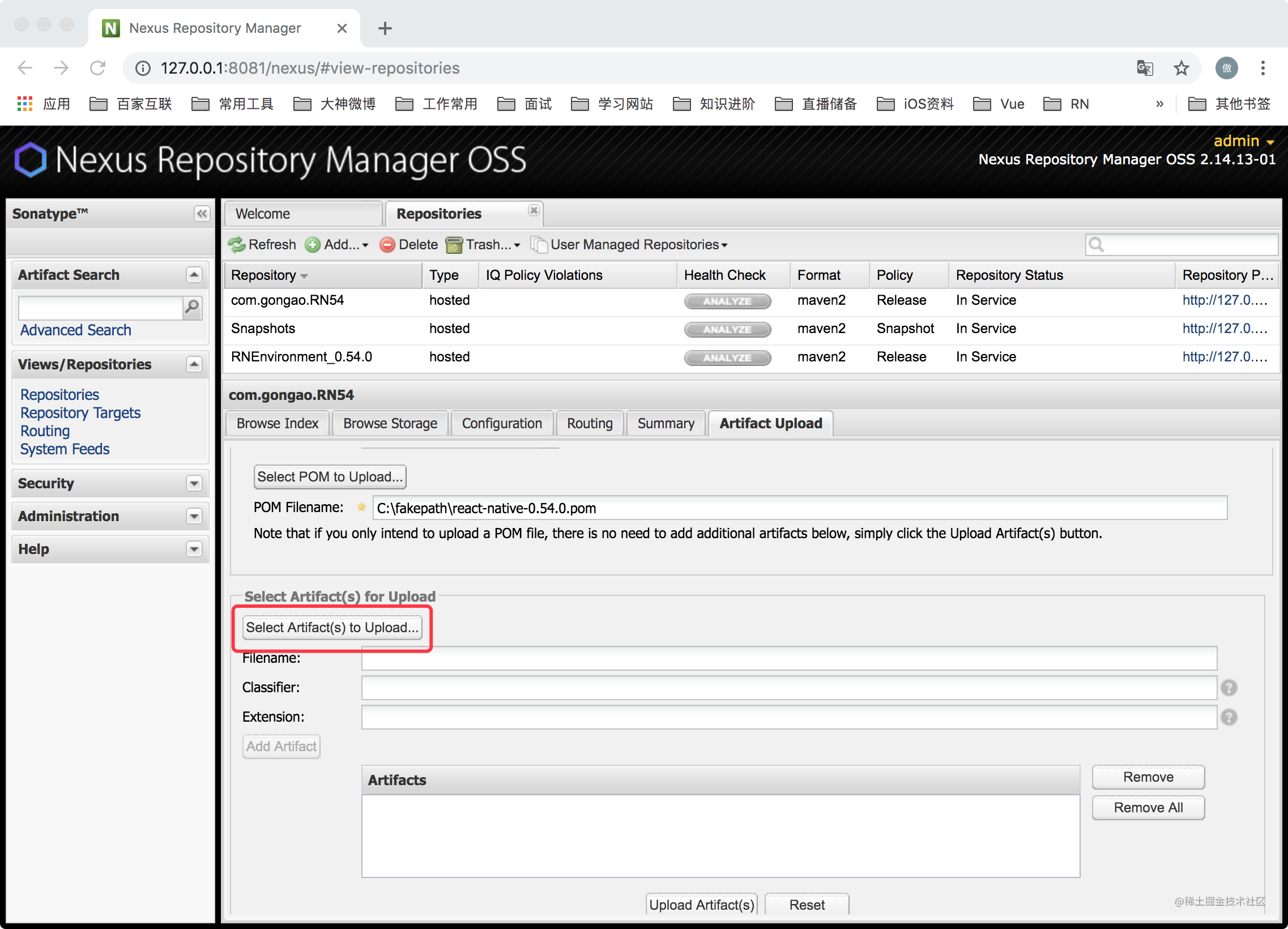Close the Repositories tab
1288x929 pixels.
[534, 210]
